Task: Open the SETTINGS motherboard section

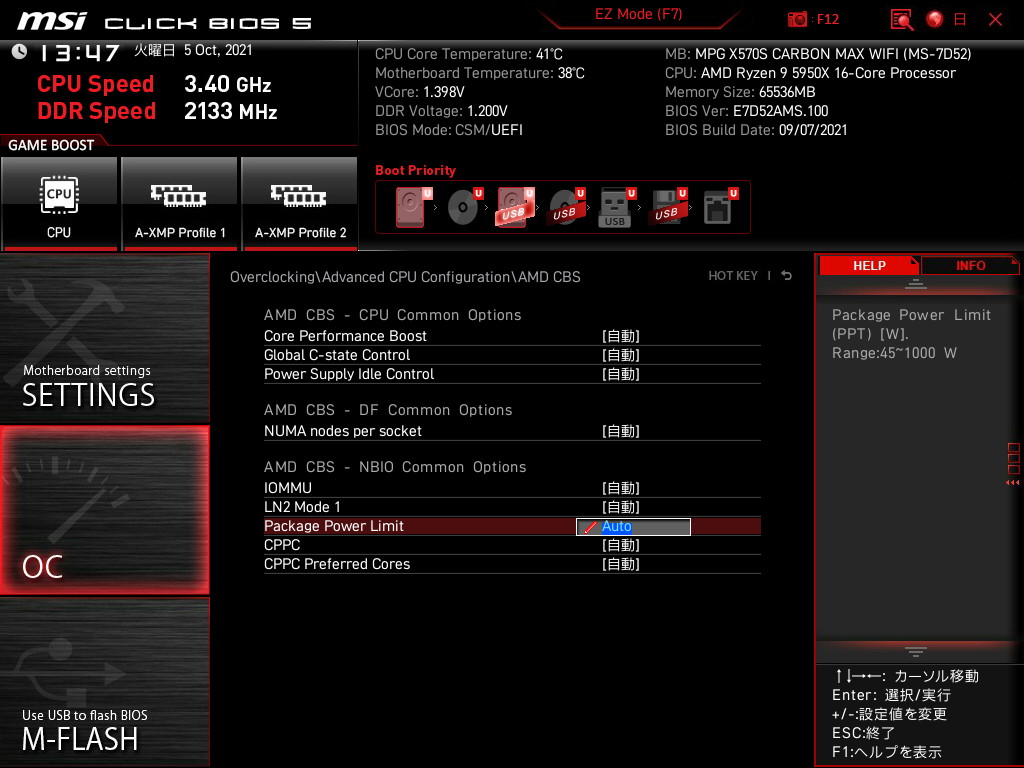Action: click(105, 339)
